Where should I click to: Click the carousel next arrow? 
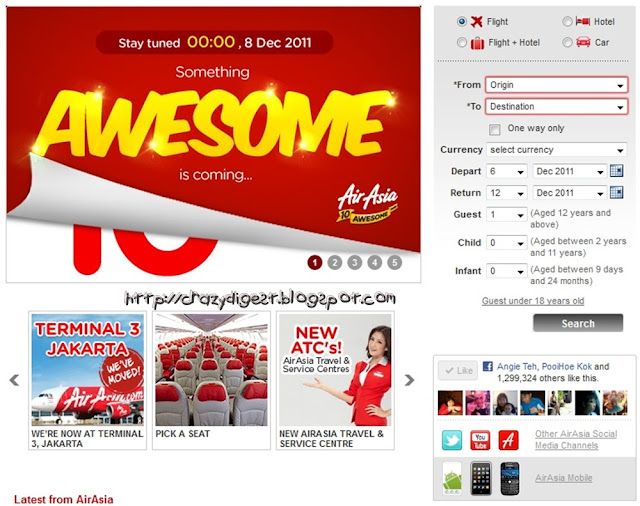point(409,380)
